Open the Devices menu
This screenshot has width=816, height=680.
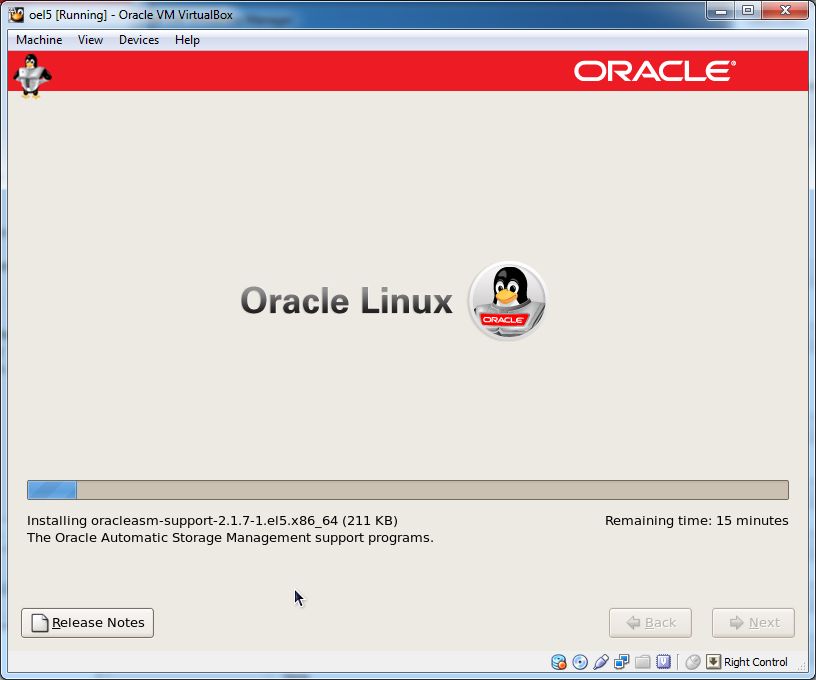139,40
